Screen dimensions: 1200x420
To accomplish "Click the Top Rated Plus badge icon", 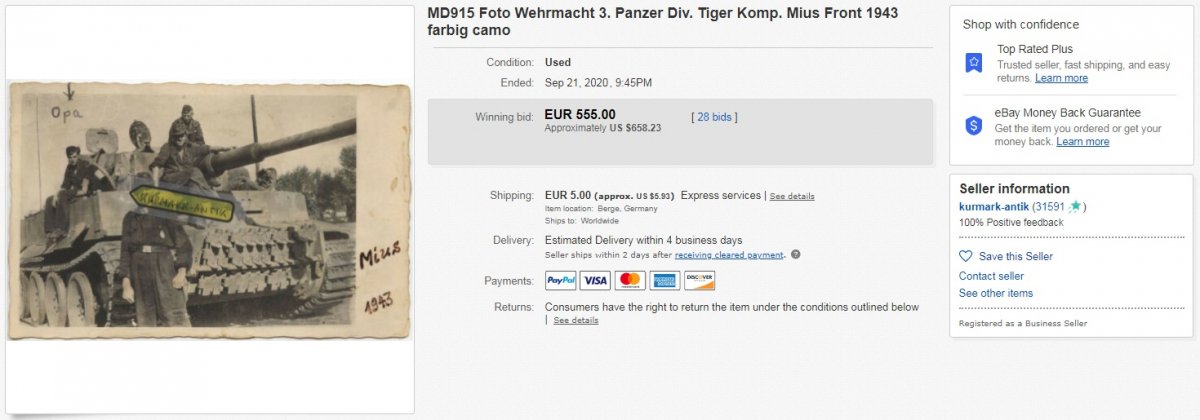I will [974, 63].
